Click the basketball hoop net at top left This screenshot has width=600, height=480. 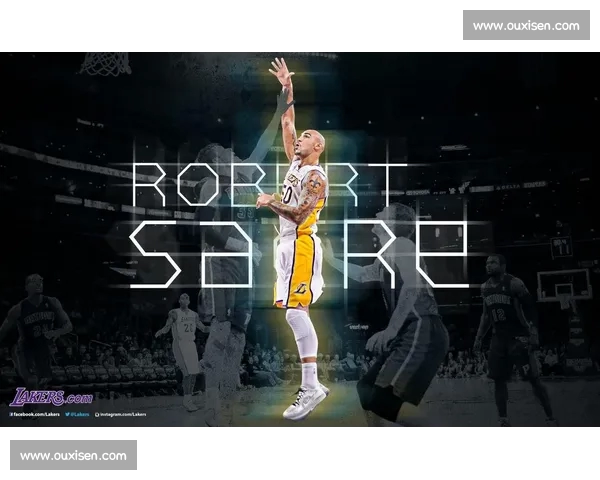(x=105, y=64)
